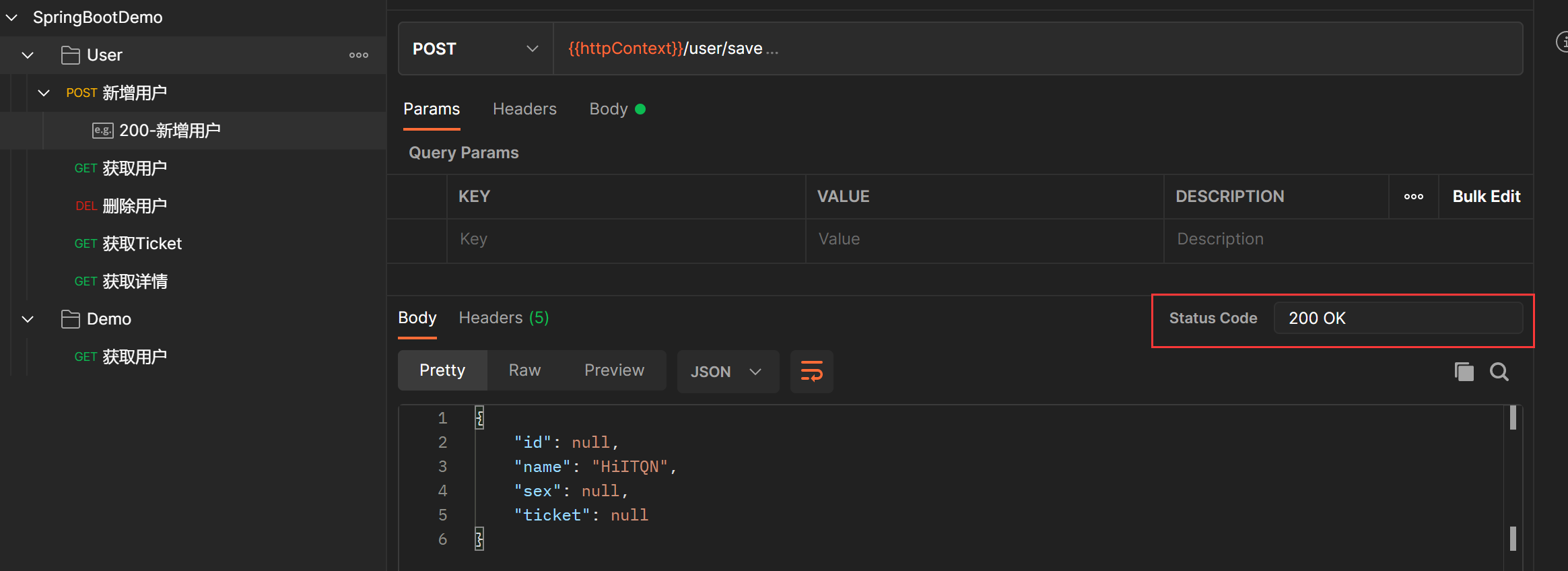Viewport: 1568px width, 571px height.
Task: Switch to the request Body tab
Action: 617,109
